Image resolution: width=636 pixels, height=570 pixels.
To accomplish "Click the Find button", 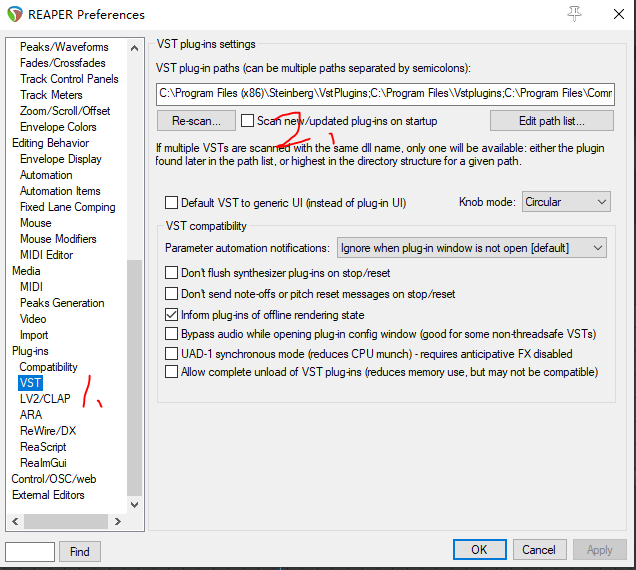I will pyautogui.click(x=80, y=551).
